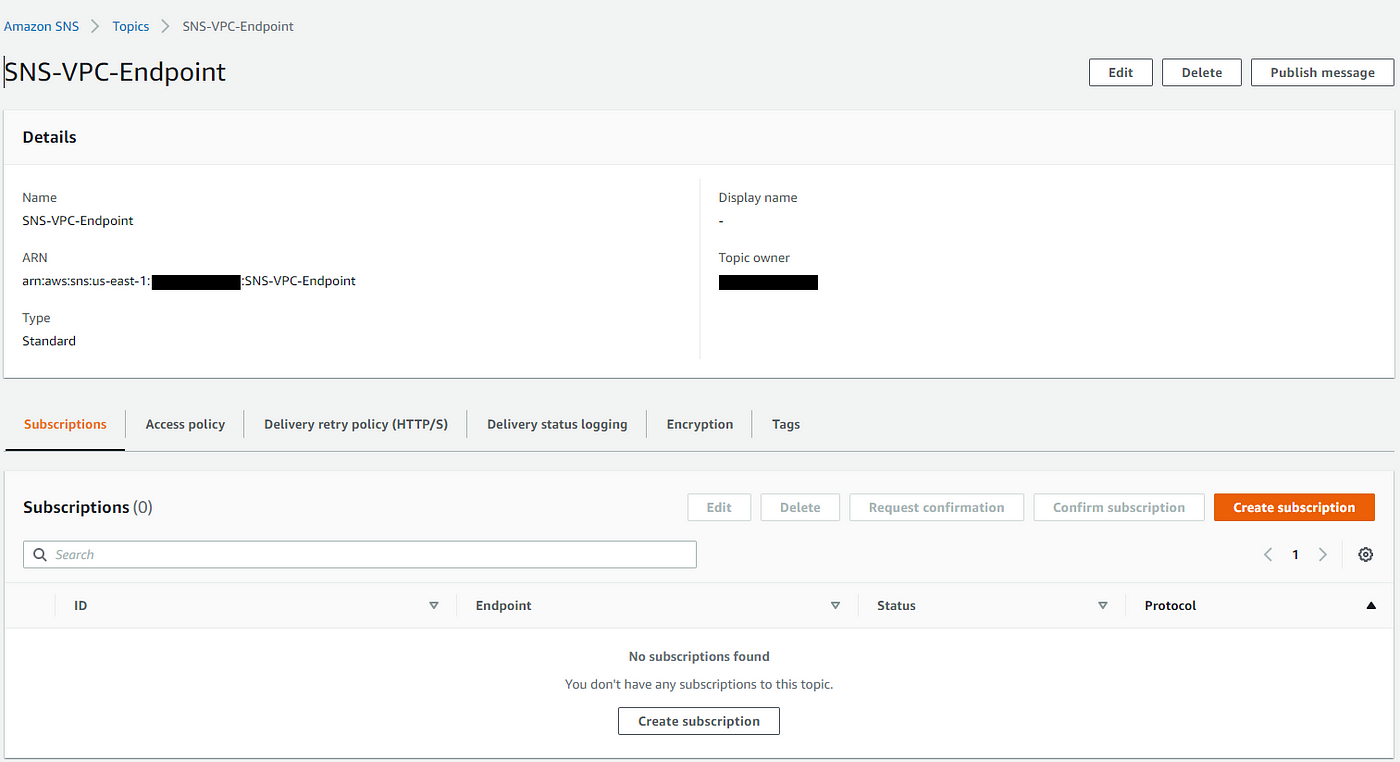Click the orange Create subscription button
This screenshot has height=762, width=1400.
pos(1294,507)
